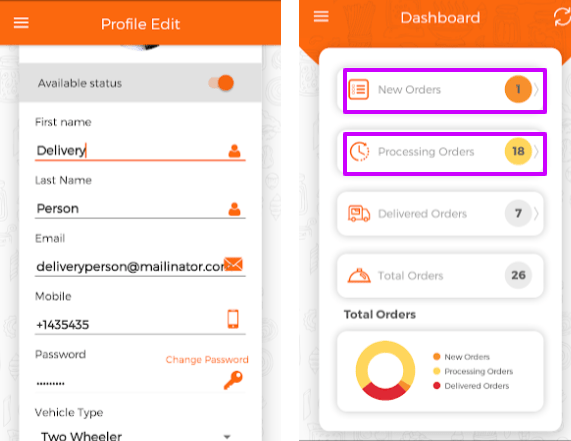Click the Vehicle Type dropdown arrow
Screen dimensions: 571x441
click(227, 436)
